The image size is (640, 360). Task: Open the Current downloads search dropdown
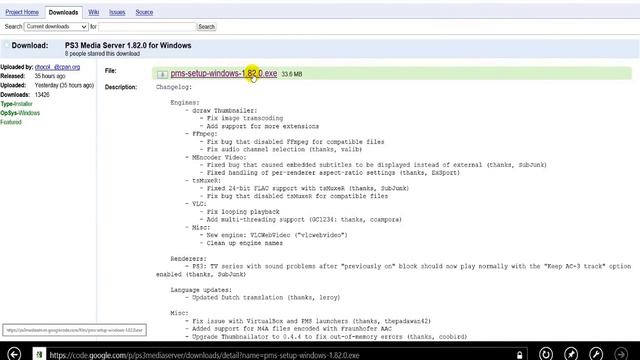tap(56, 27)
